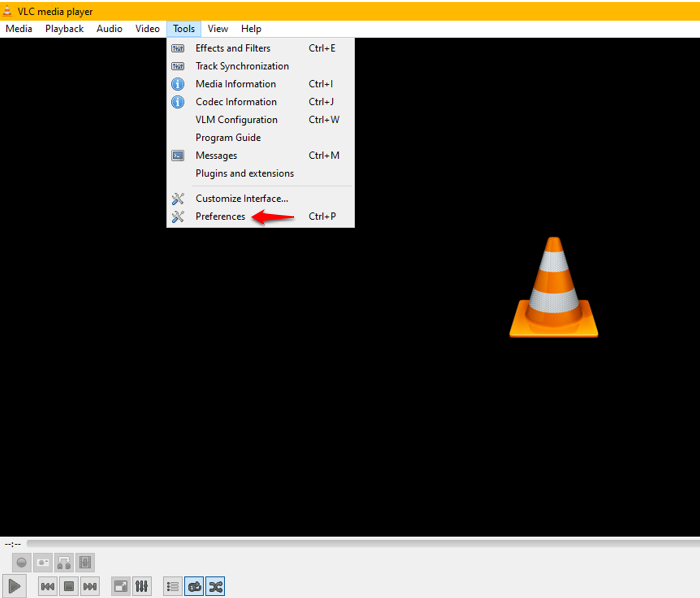Click the A-B loop button
The image size is (700, 598).
coord(64,562)
